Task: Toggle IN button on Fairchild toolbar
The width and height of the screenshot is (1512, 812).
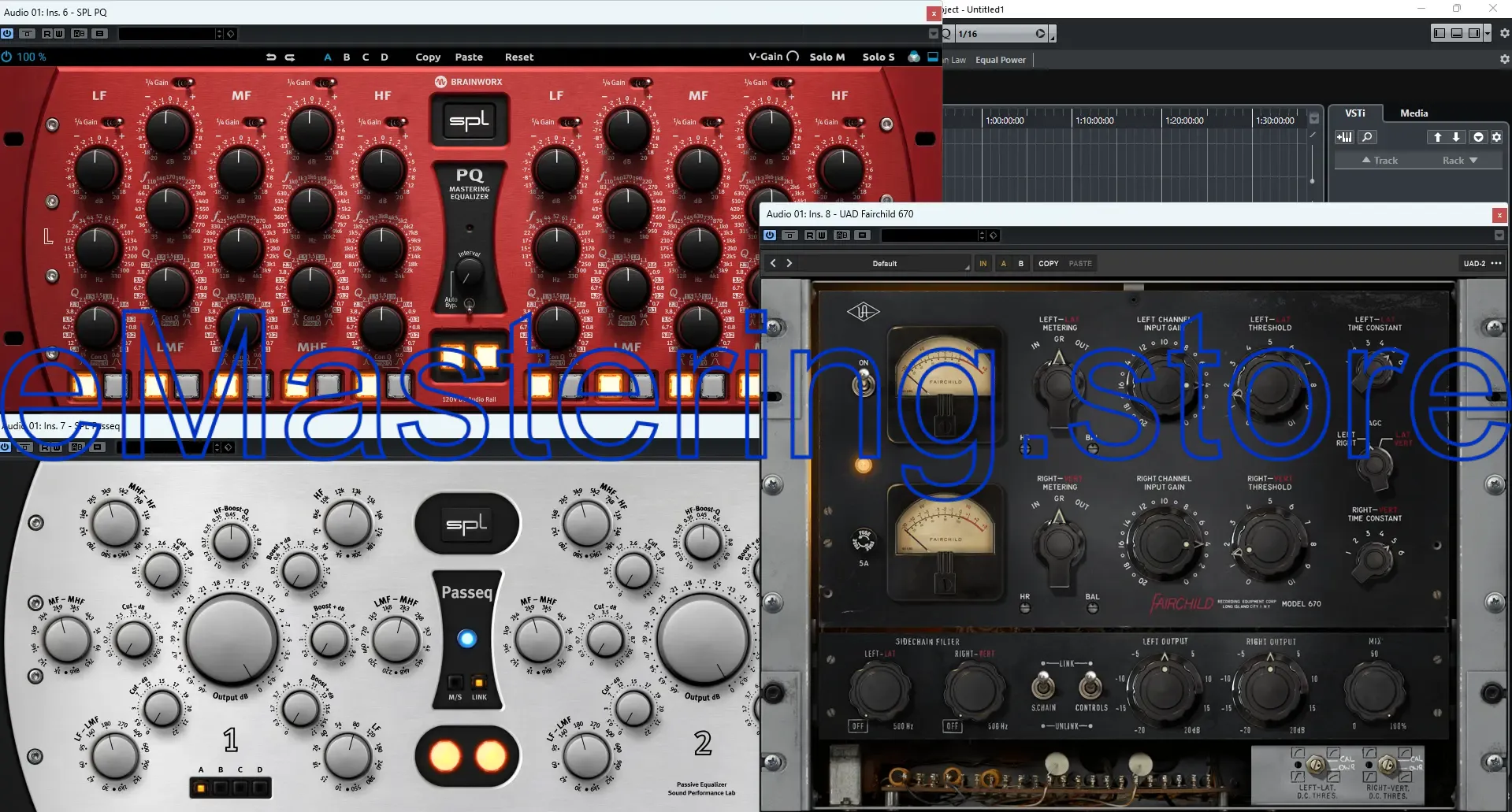Action: [x=983, y=264]
